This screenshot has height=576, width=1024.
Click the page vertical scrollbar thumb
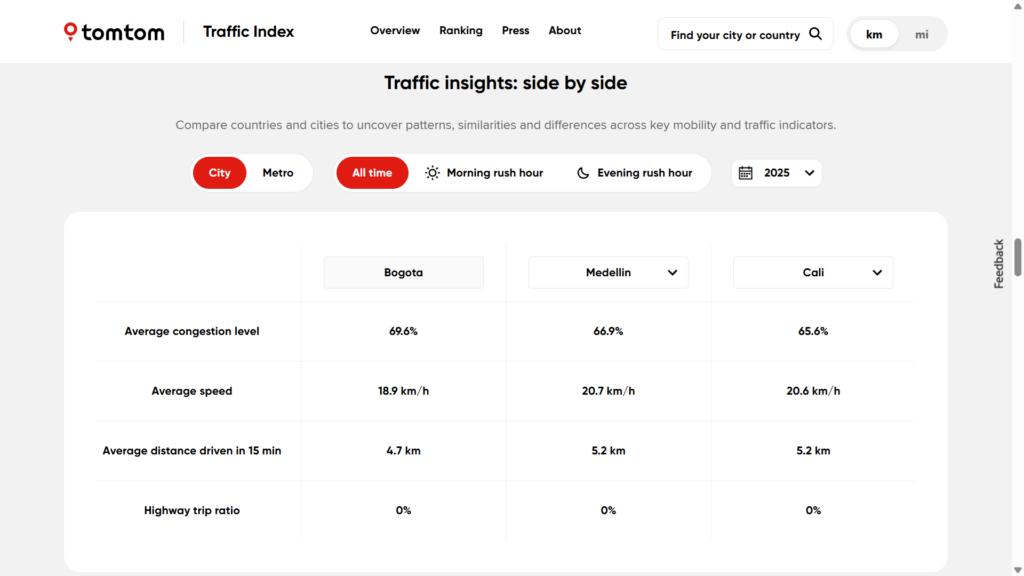tap(1018, 257)
